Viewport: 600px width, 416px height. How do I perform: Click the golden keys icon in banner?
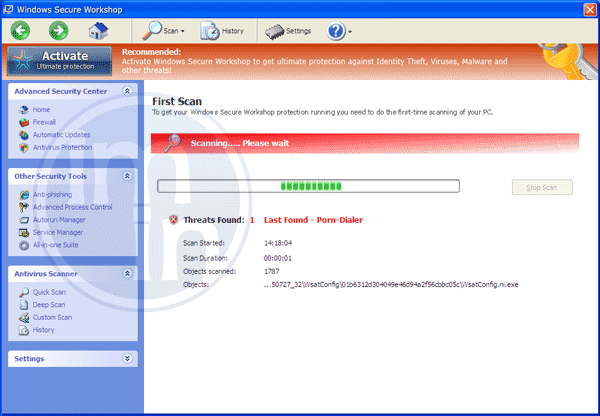click(568, 61)
